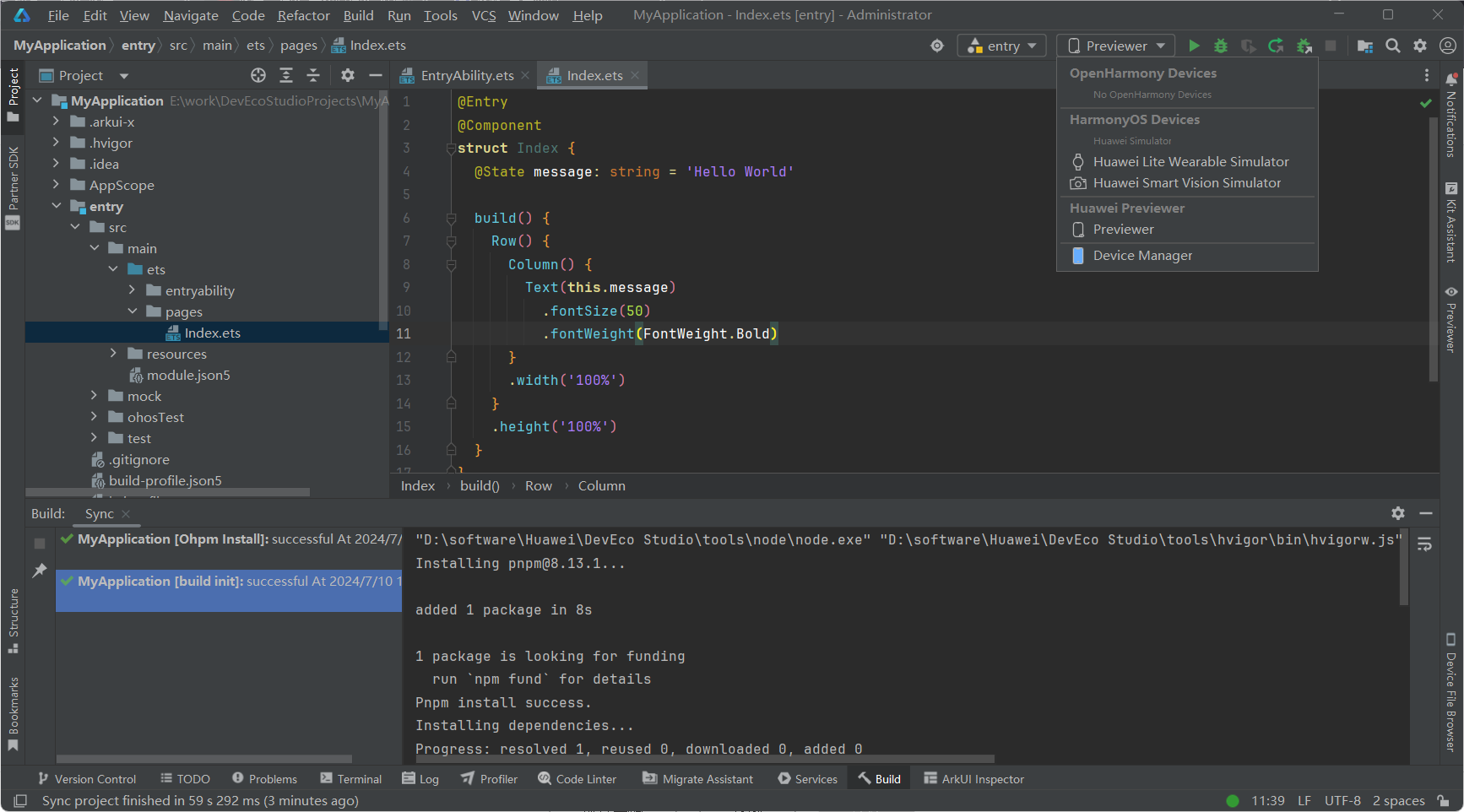
Task: Open the entry module dropdown
Action: [1001, 46]
